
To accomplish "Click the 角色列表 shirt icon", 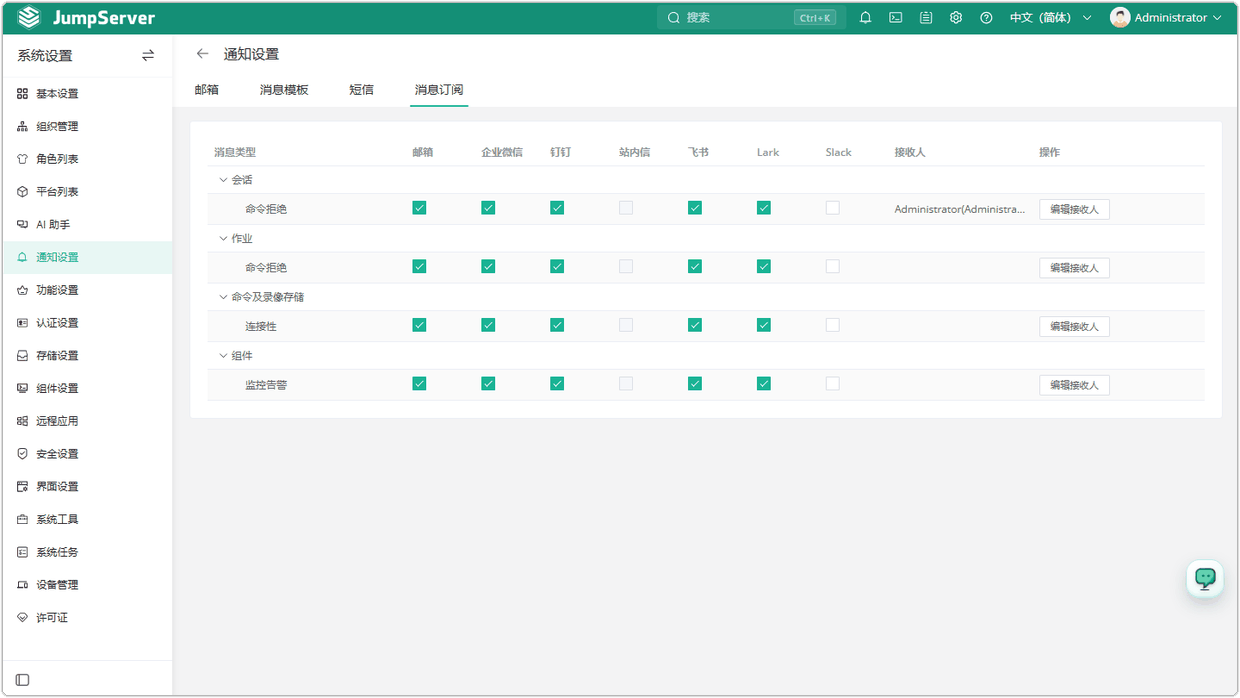I will (x=23, y=159).
